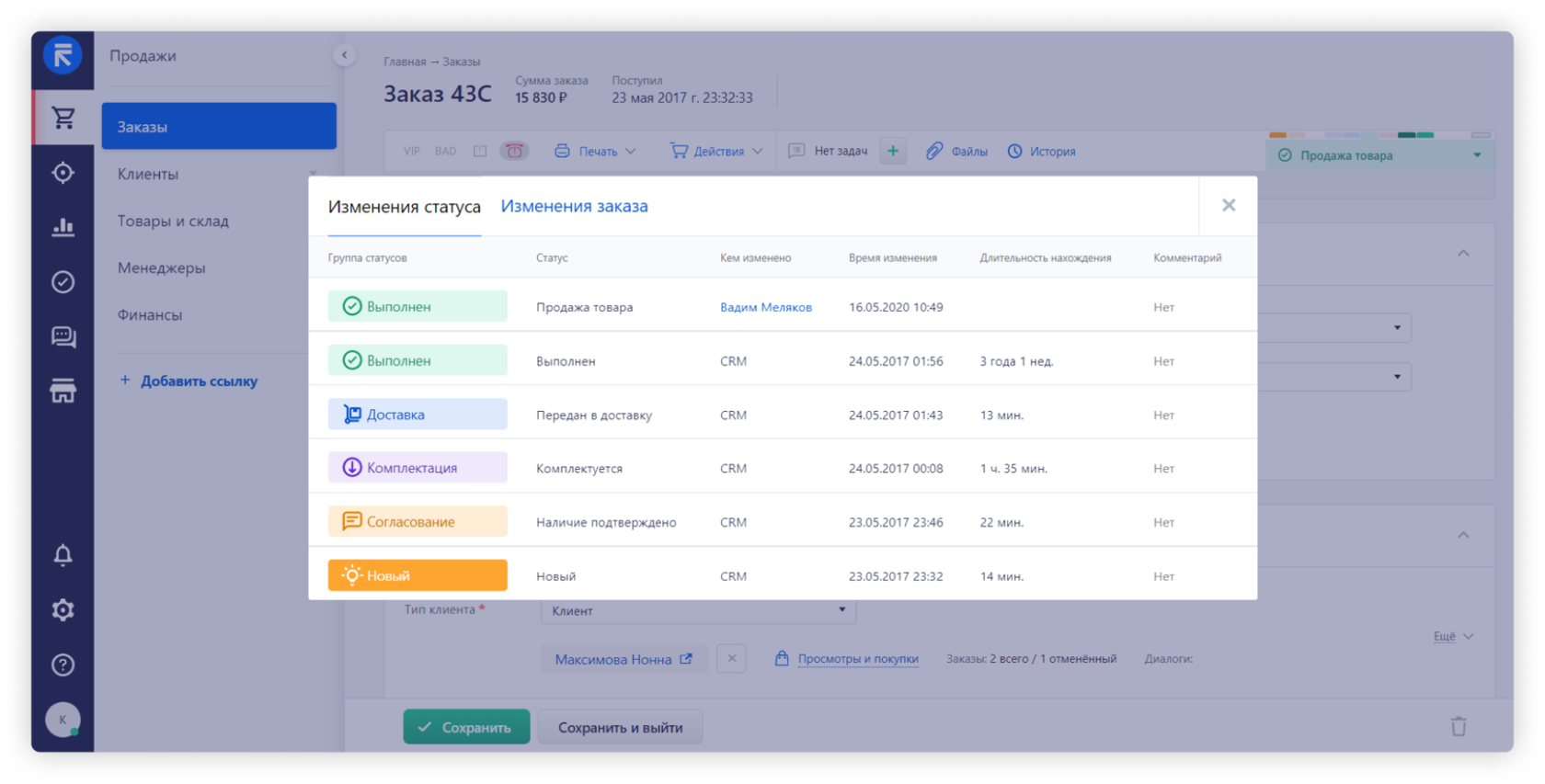Open the storefront icon in sidebar
Screen dimensions: 1545x784
pyautogui.click(x=63, y=392)
